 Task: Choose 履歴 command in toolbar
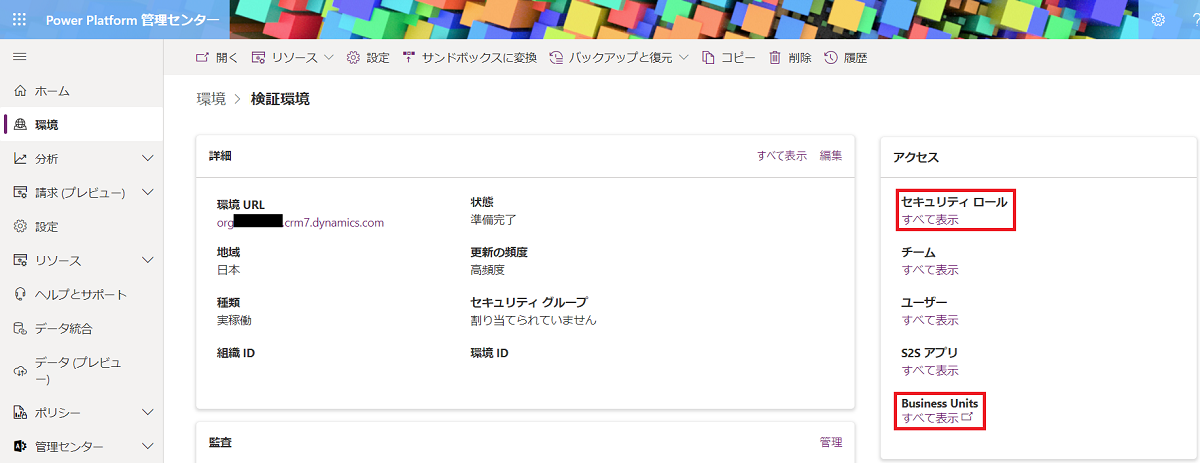pos(845,58)
